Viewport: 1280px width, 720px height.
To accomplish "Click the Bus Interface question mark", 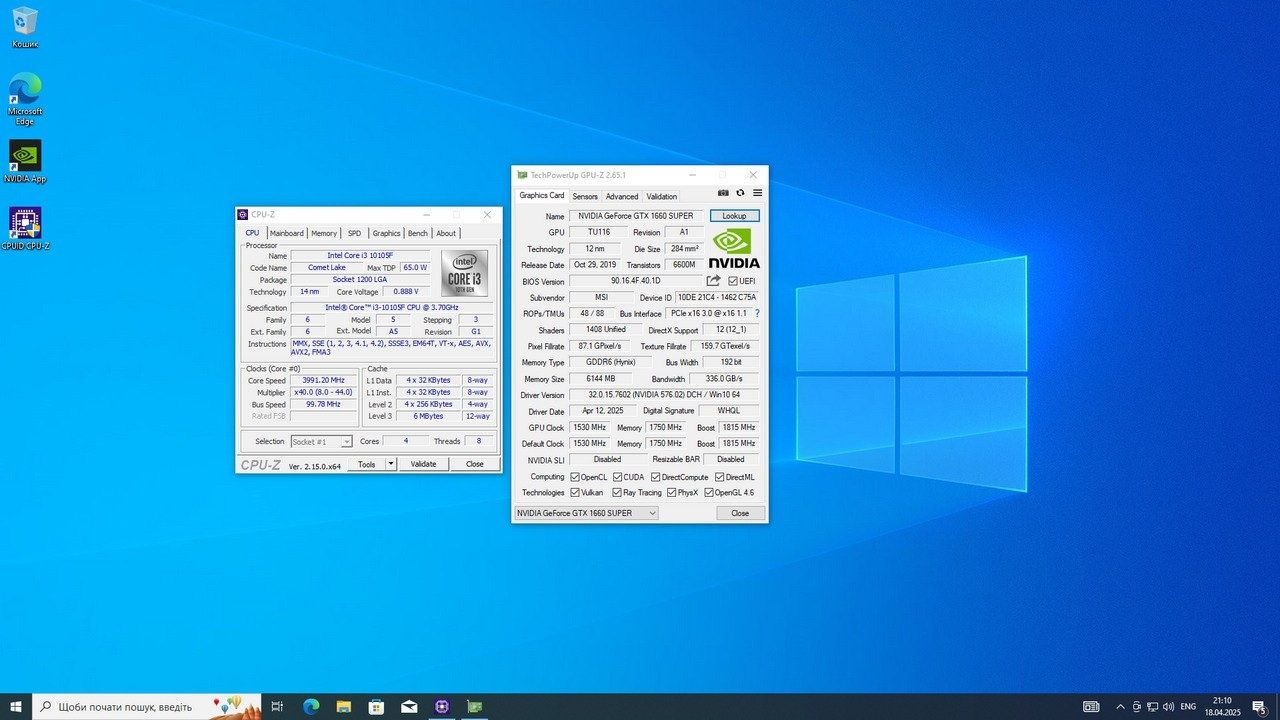I will tap(757, 313).
